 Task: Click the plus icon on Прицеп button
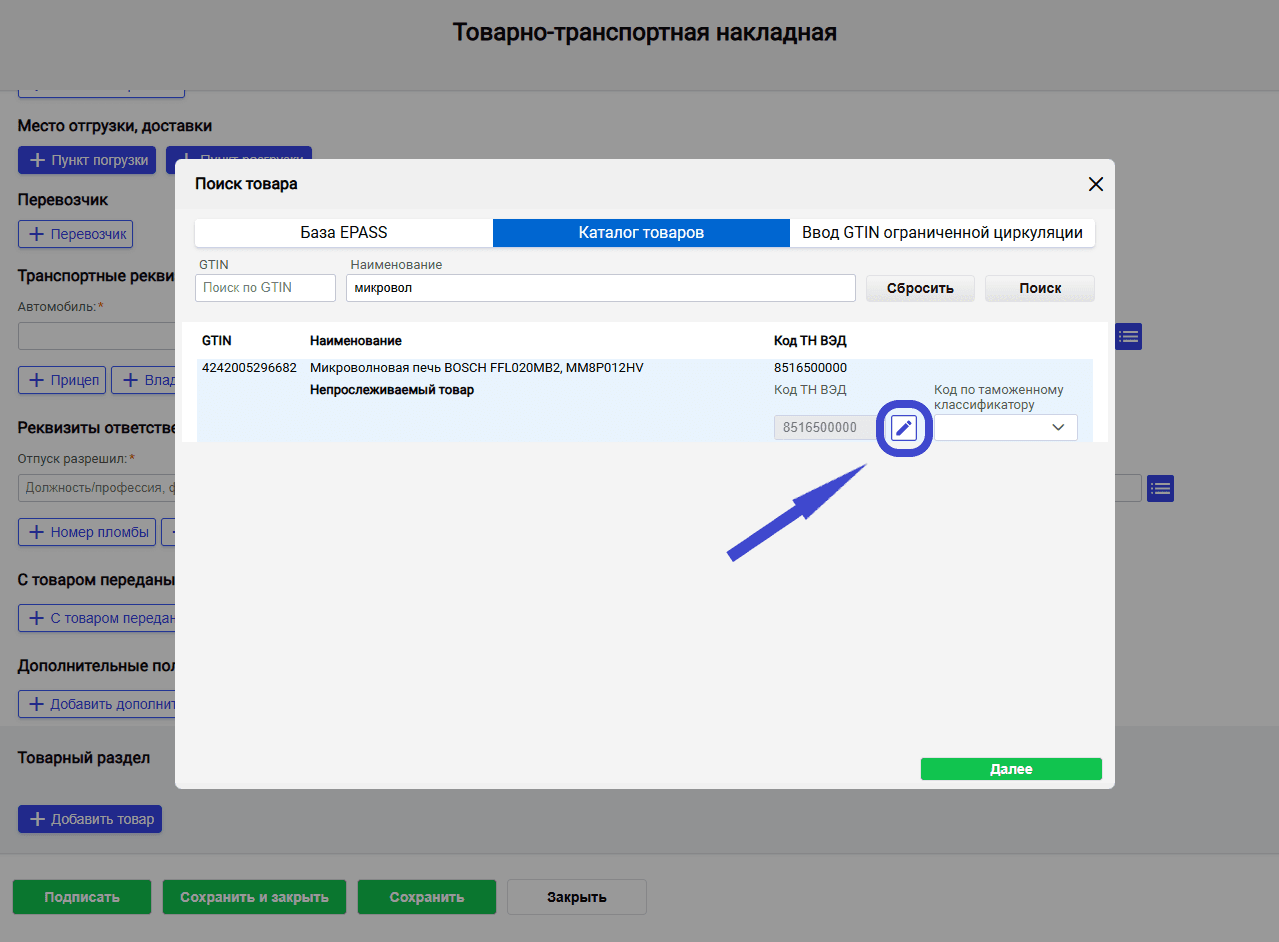tap(35, 380)
